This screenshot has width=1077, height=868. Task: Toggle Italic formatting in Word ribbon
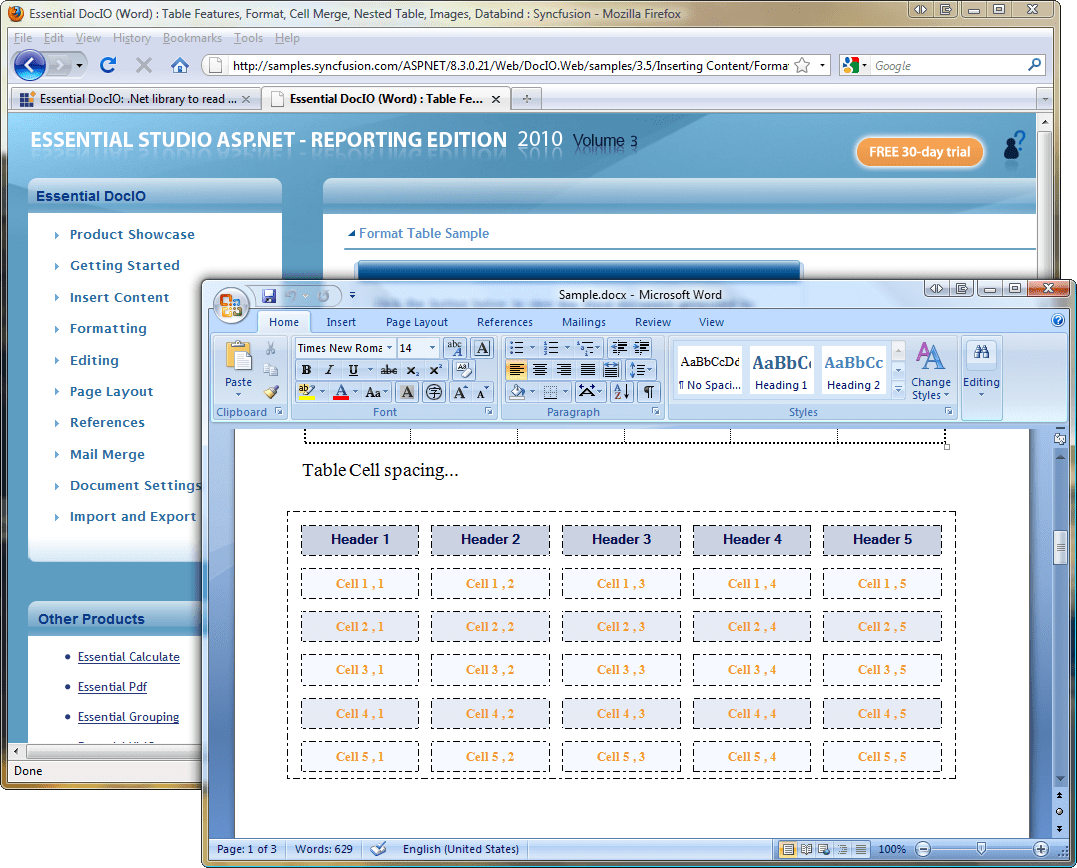point(329,370)
